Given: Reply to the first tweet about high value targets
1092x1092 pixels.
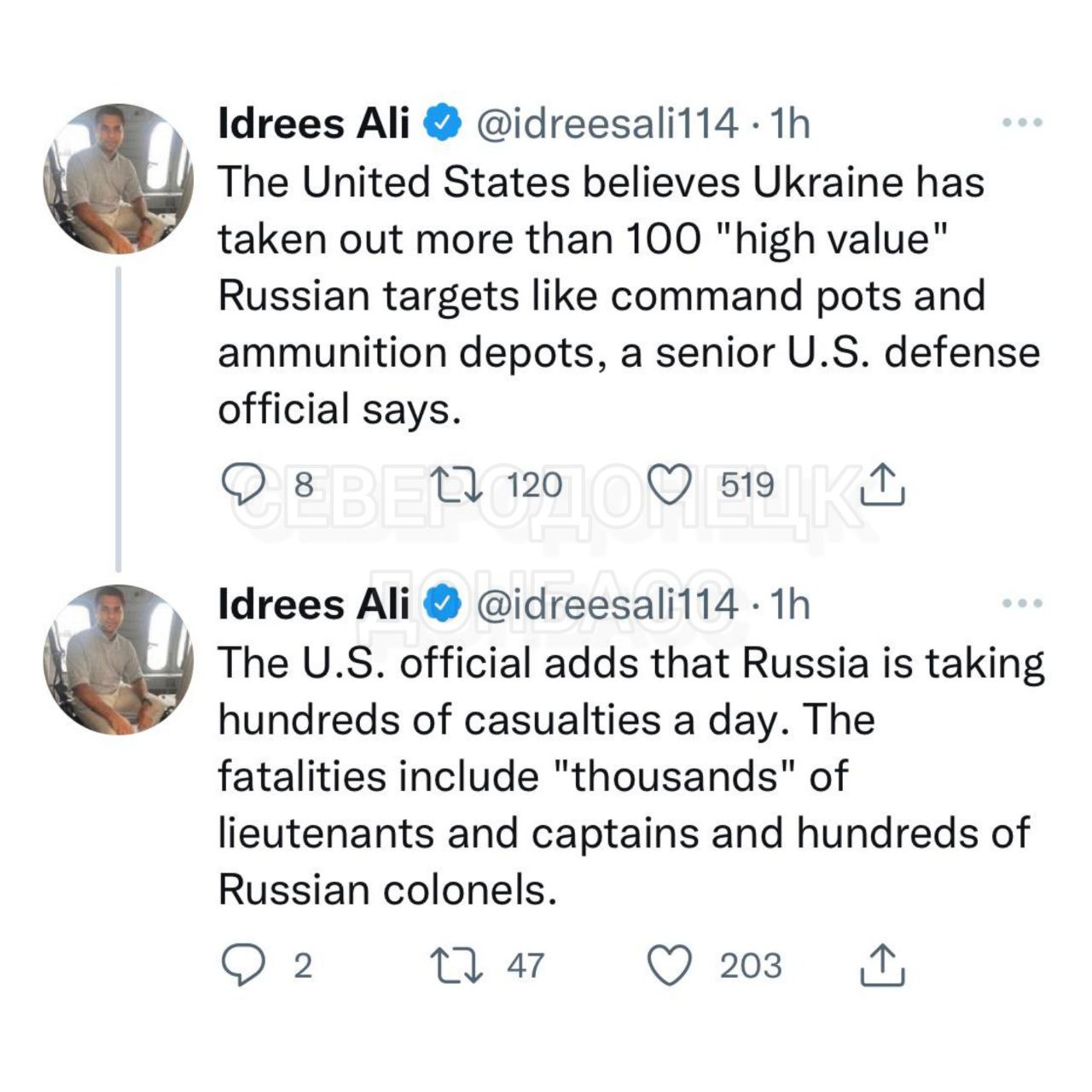Looking at the screenshot, I should click(x=243, y=485).
